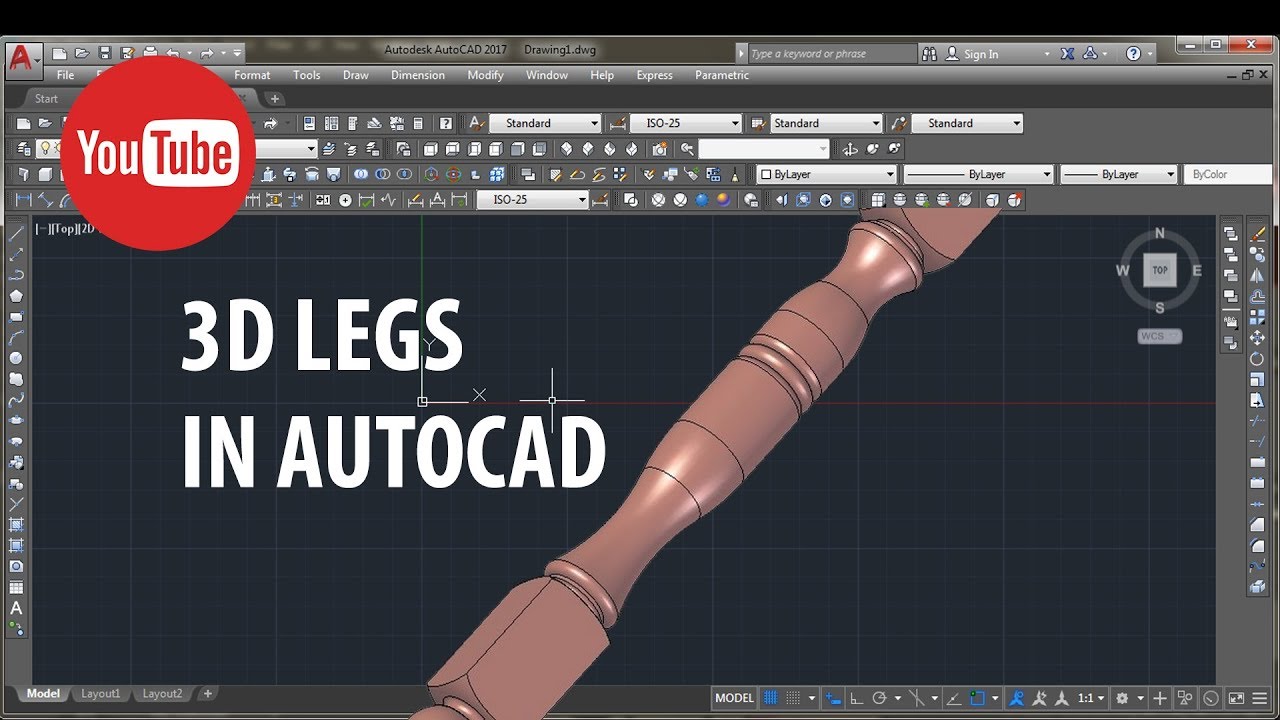Viewport: 1280px width, 720px height.
Task: Open dimension style ISO-25 dropdown in styles toolbar
Action: [x=686, y=124]
